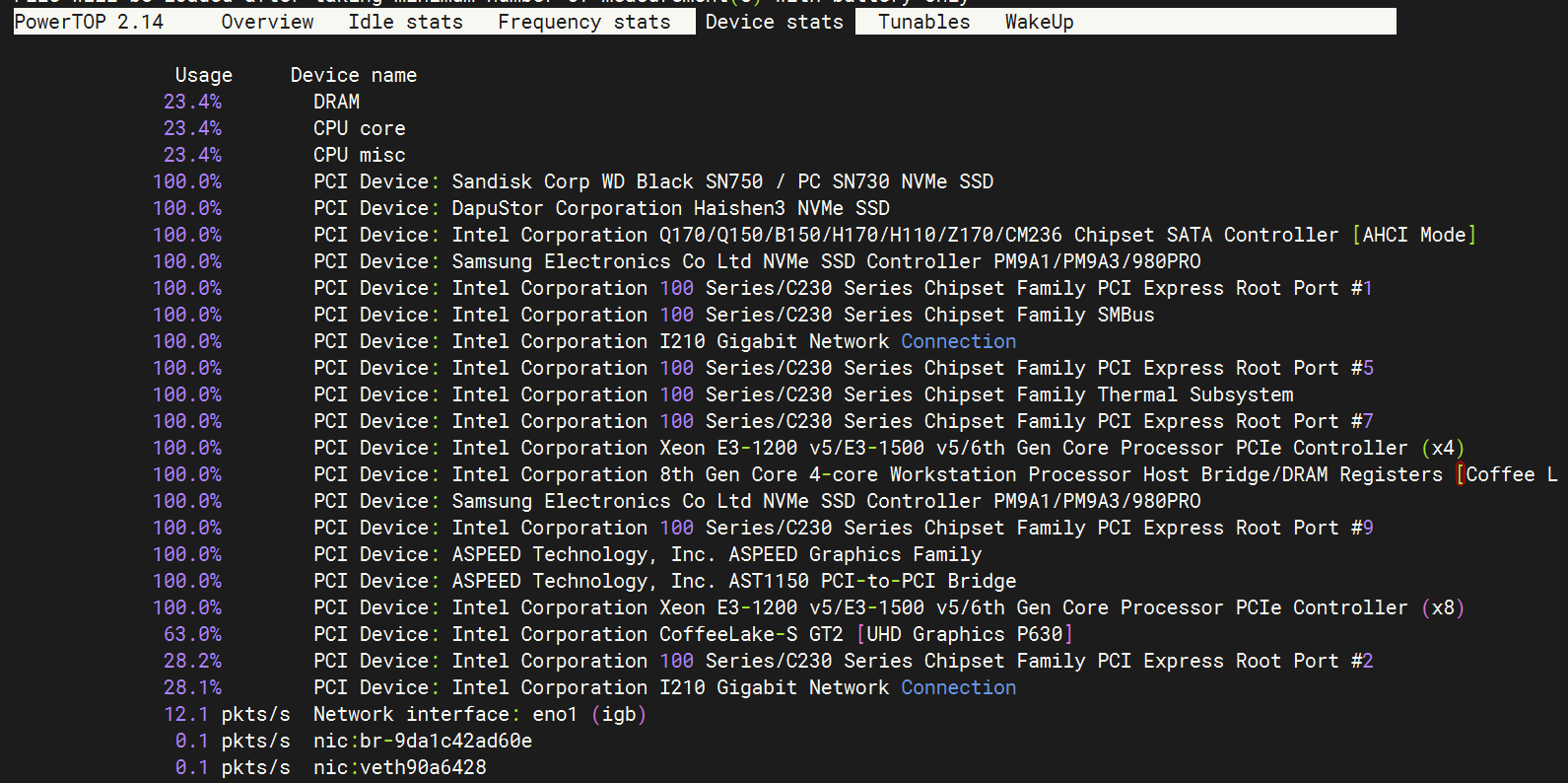Select the CPU core row
This screenshot has height=783, width=1568.
click(x=359, y=128)
